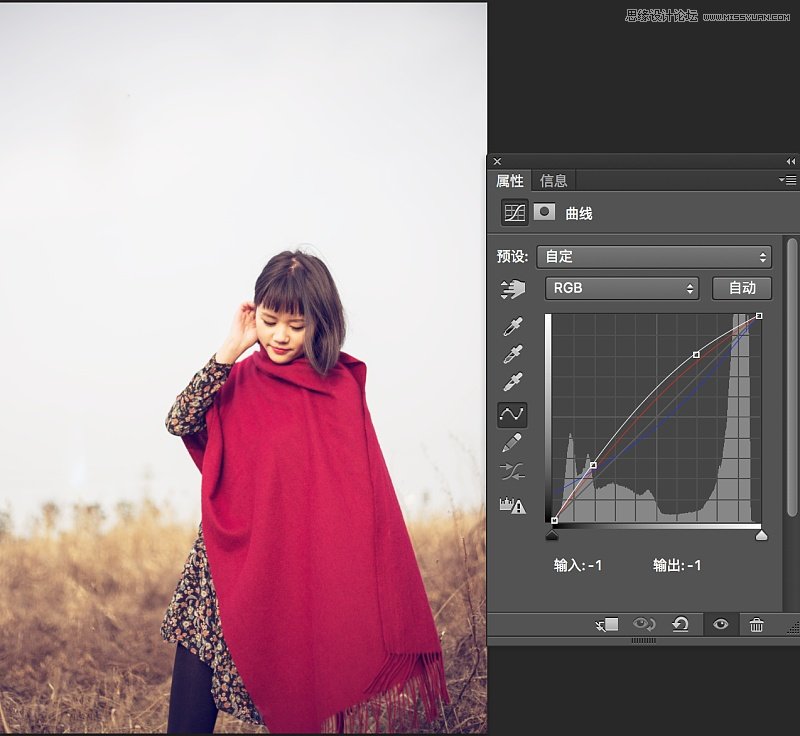Screen dimensions: 800x736
Task: Select the shadow curve control point
Action: [593, 465]
